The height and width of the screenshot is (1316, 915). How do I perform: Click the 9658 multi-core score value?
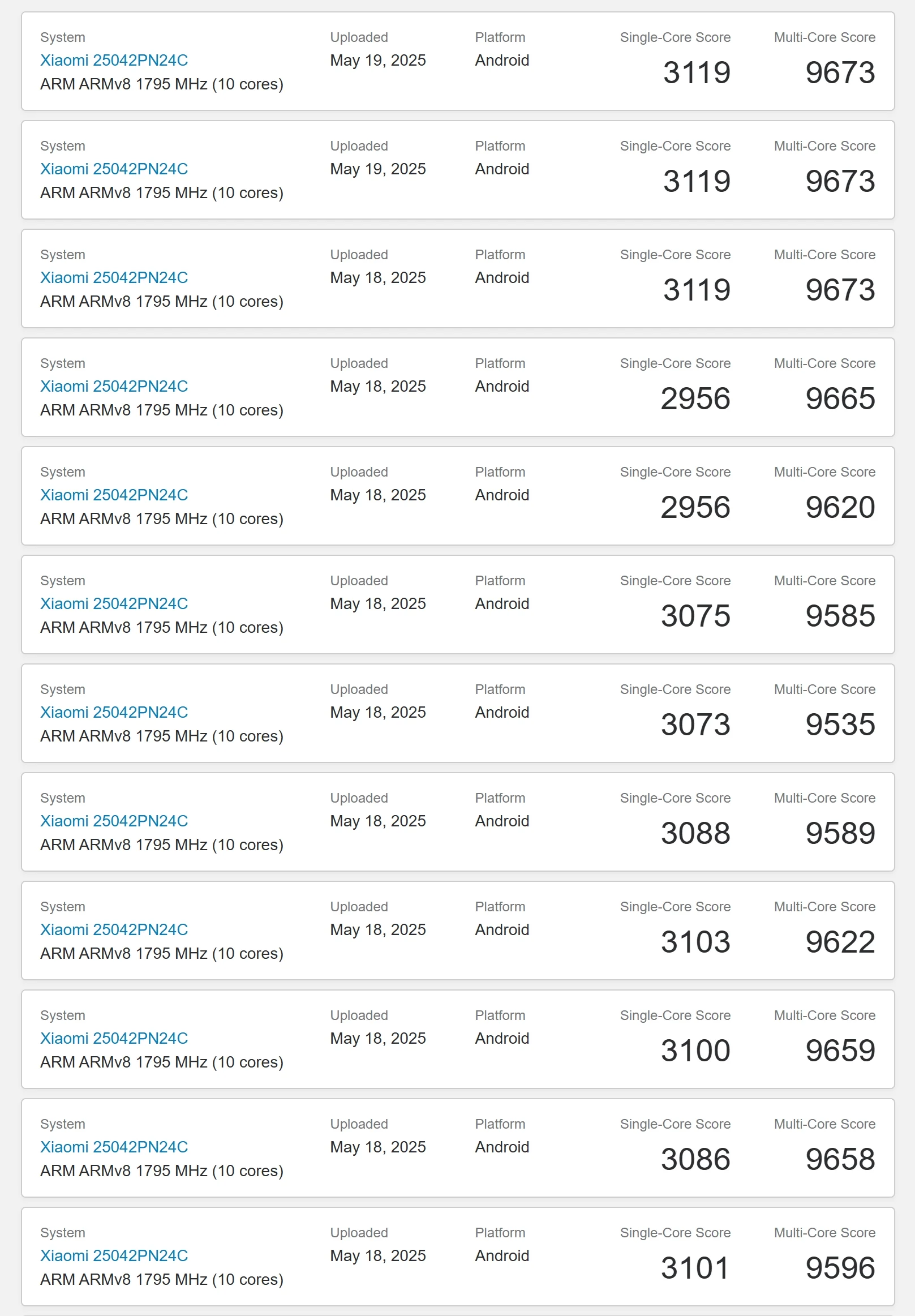point(840,1160)
